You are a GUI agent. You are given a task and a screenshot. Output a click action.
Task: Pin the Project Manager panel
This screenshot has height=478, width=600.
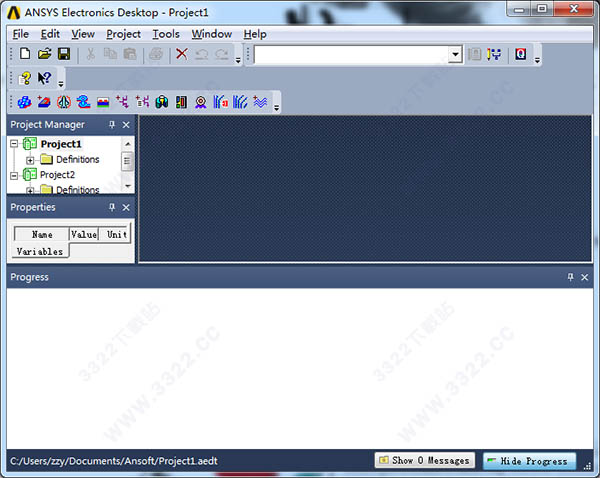[112, 124]
